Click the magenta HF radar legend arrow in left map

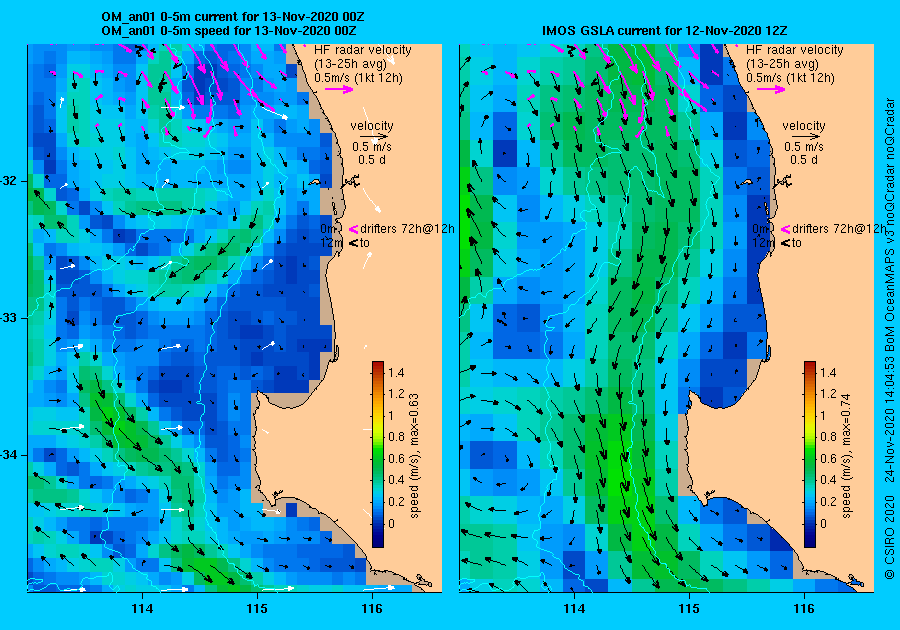339,89
